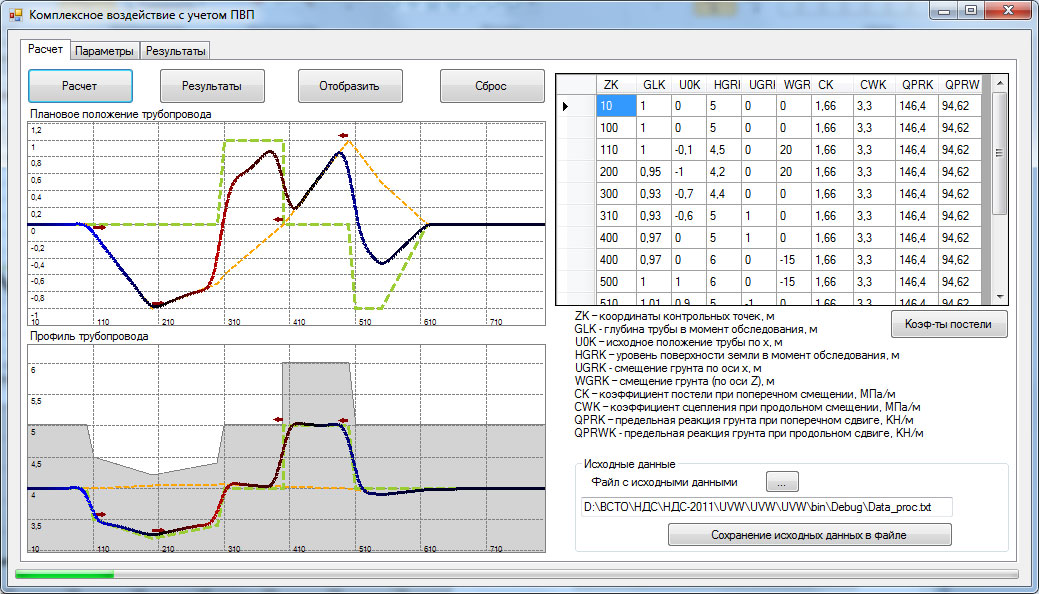This screenshot has width=1039, height=594.
Task: Click the GLK column header
Action: tap(655, 85)
